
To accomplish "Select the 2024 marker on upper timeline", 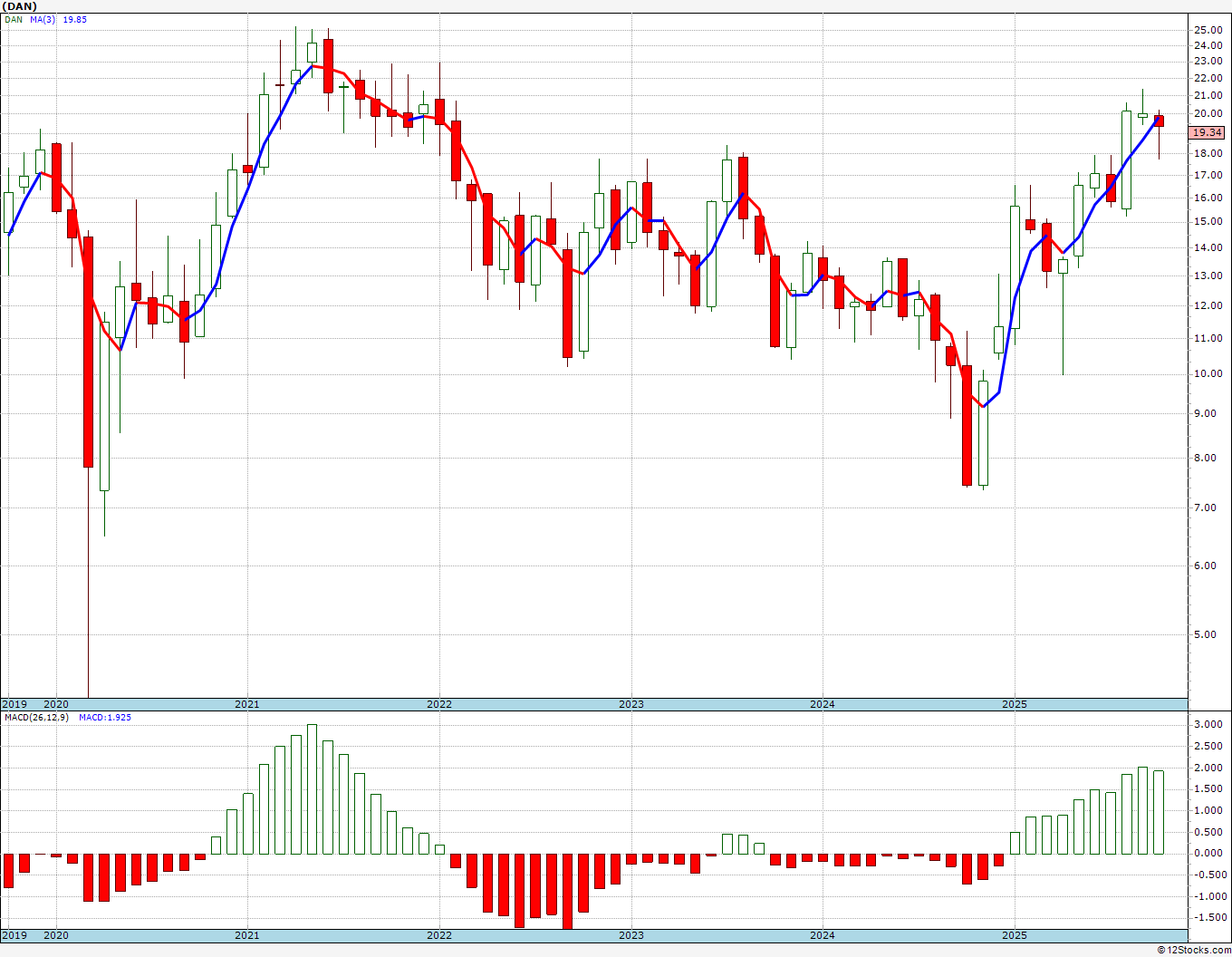I will coord(823,704).
